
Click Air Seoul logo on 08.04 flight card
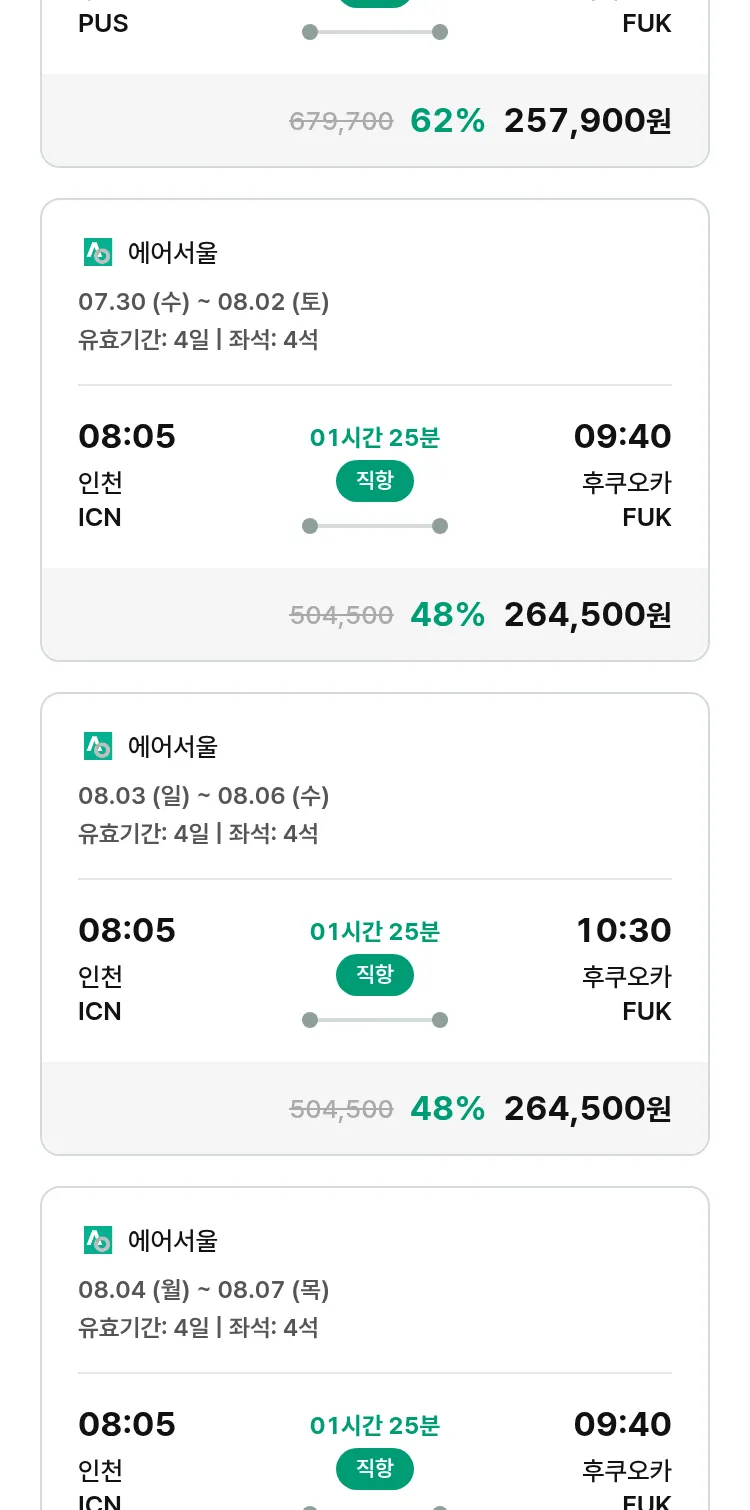pos(98,1240)
